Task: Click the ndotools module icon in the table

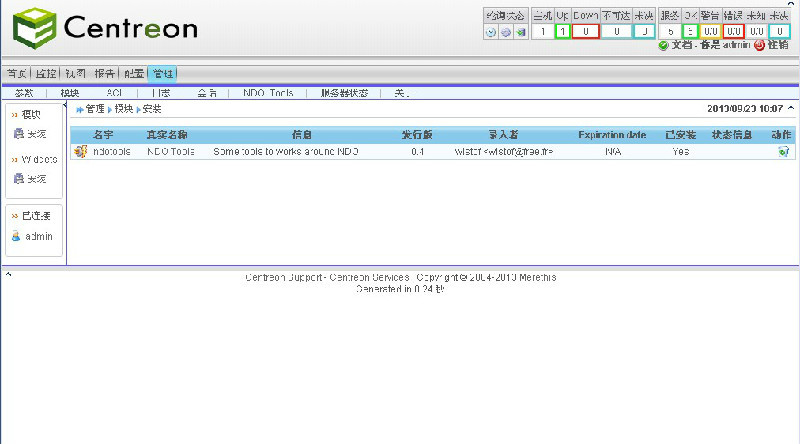Action: click(x=80, y=151)
